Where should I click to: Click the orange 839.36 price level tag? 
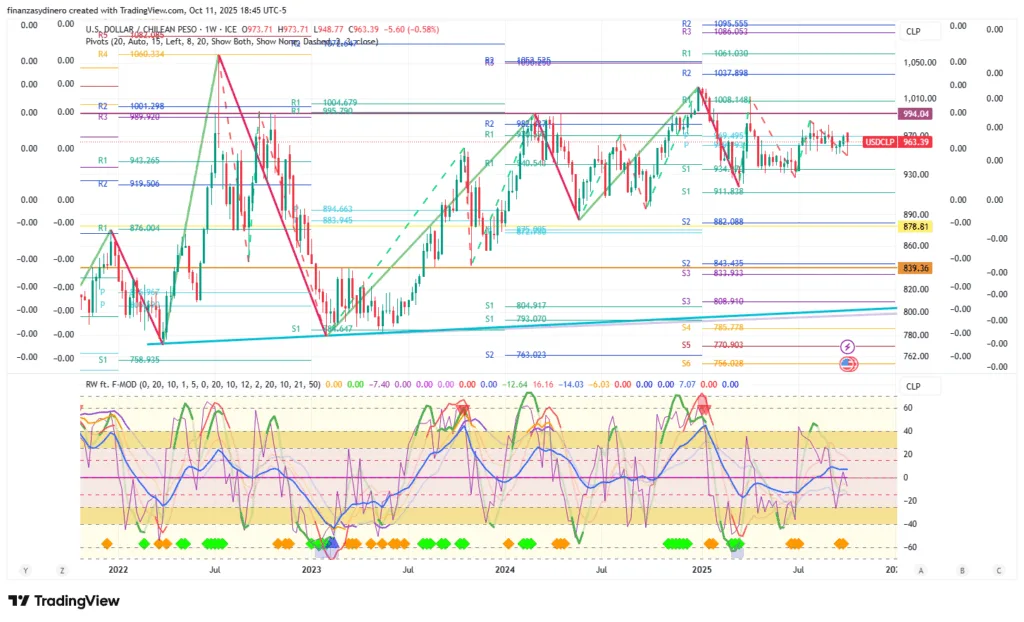[x=916, y=268]
